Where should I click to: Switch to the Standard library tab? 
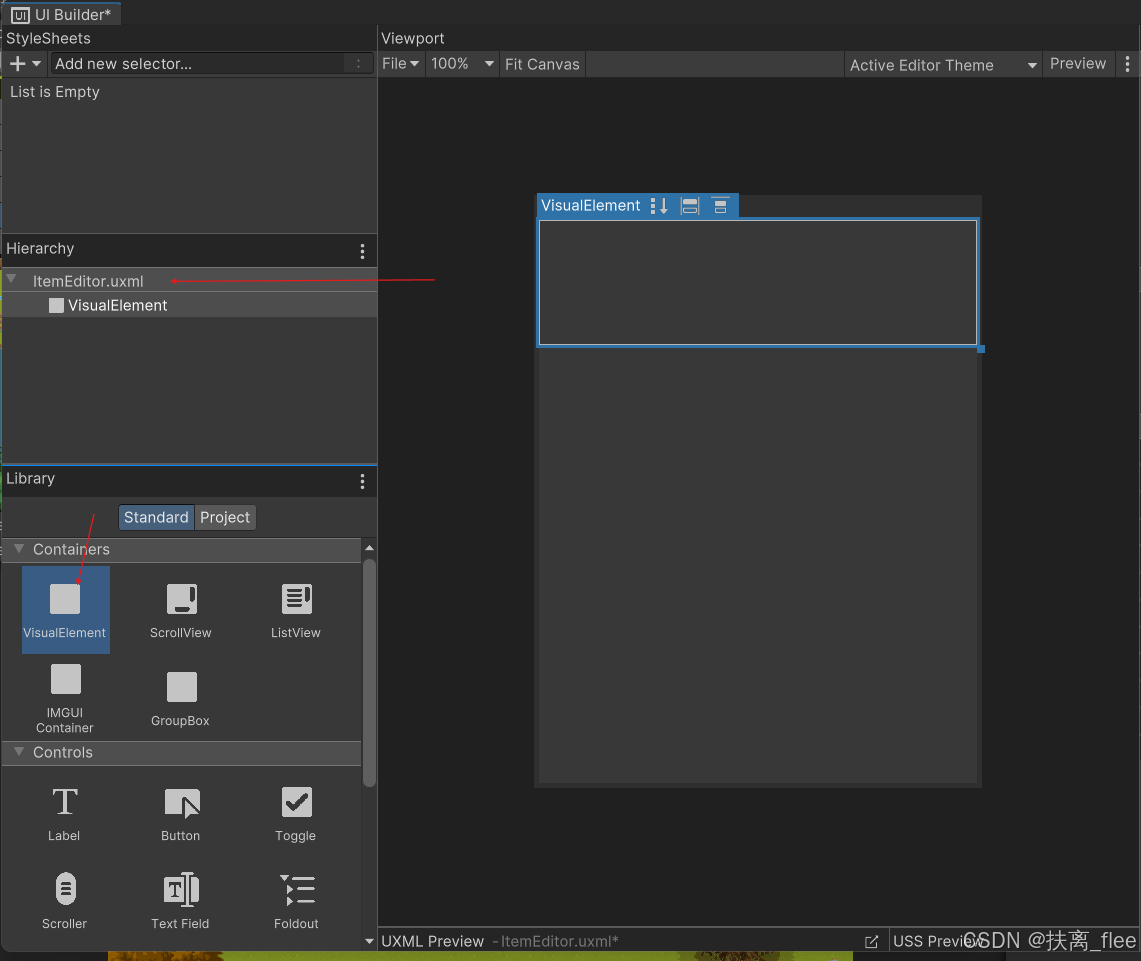[156, 517]
